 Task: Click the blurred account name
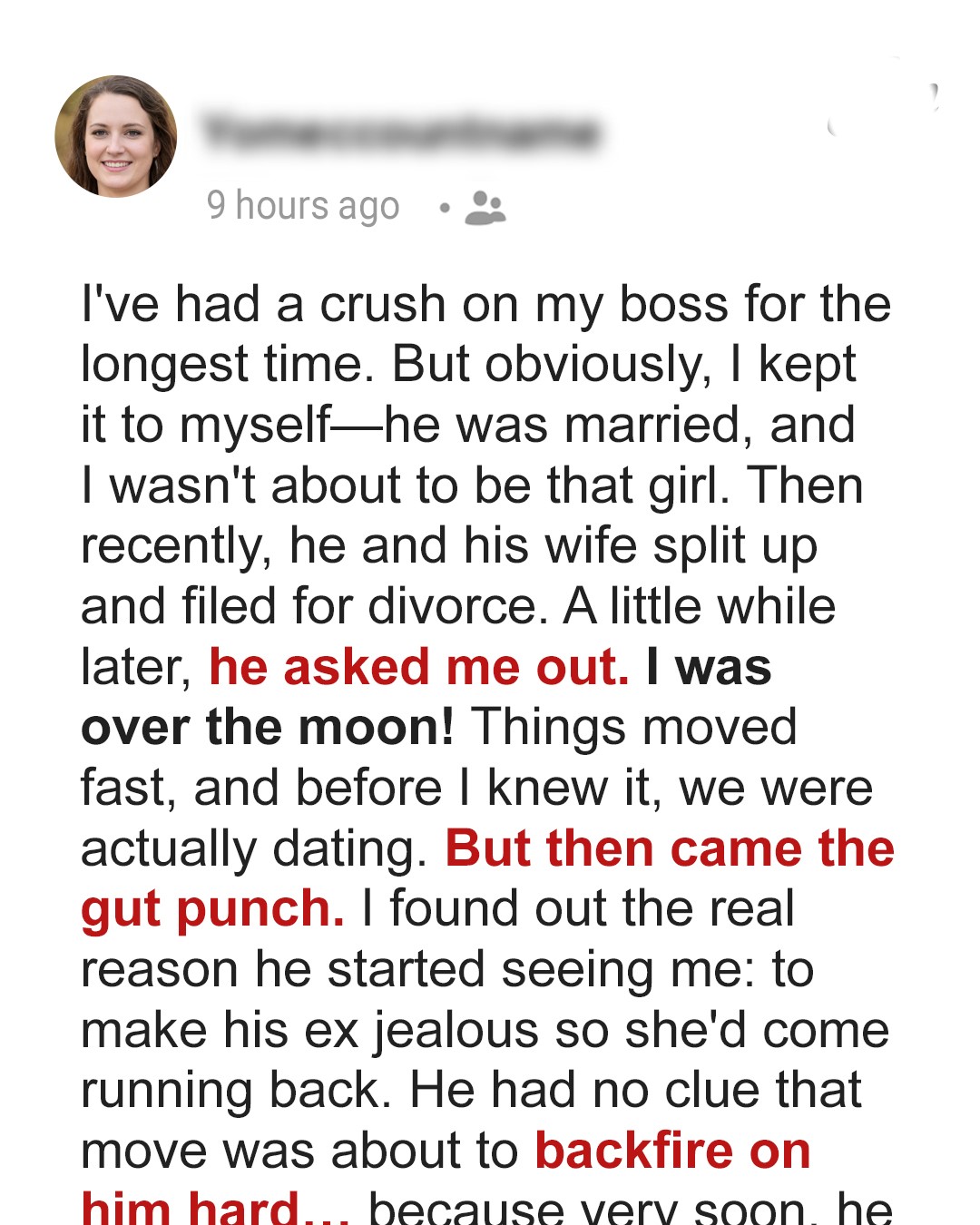pos(400,132)
